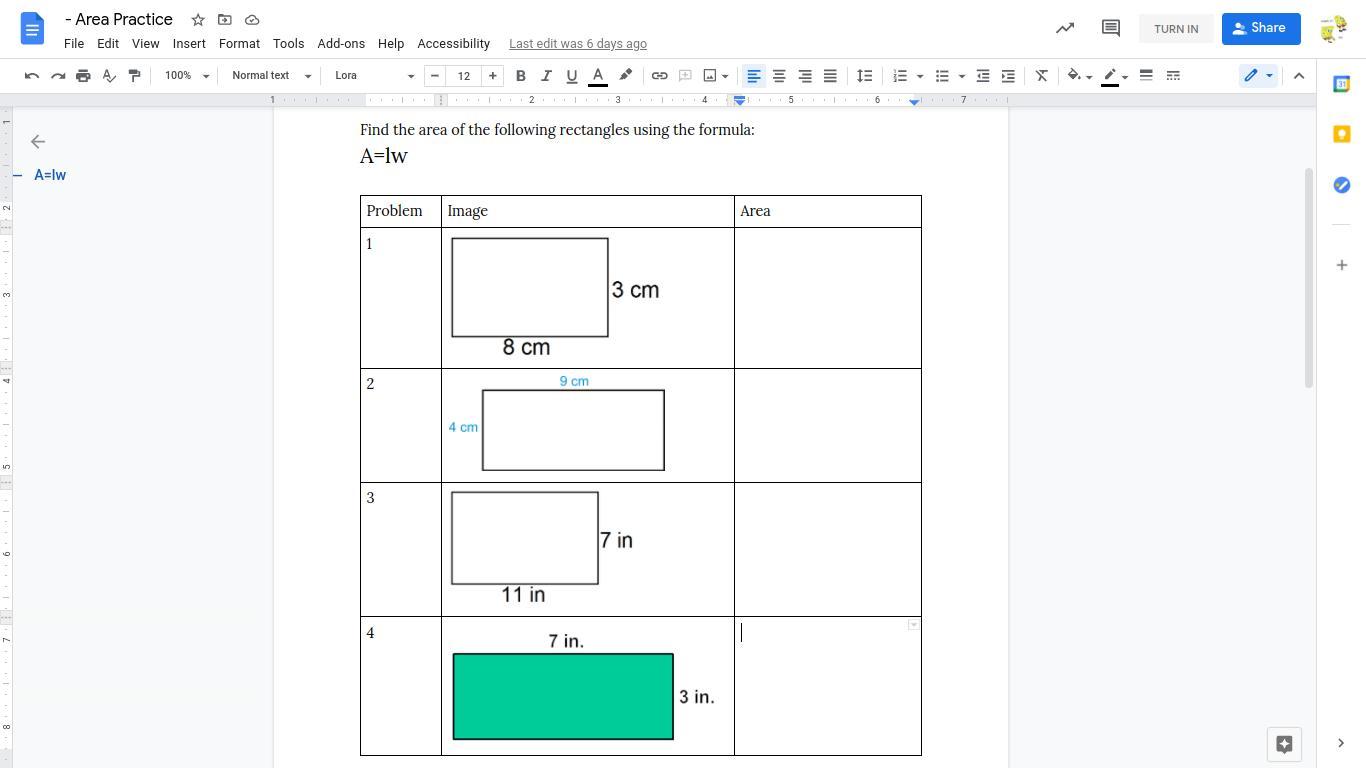Open the Docs home icon
The width and height of the screenshot is (1366, 768).
coord(32,29)
